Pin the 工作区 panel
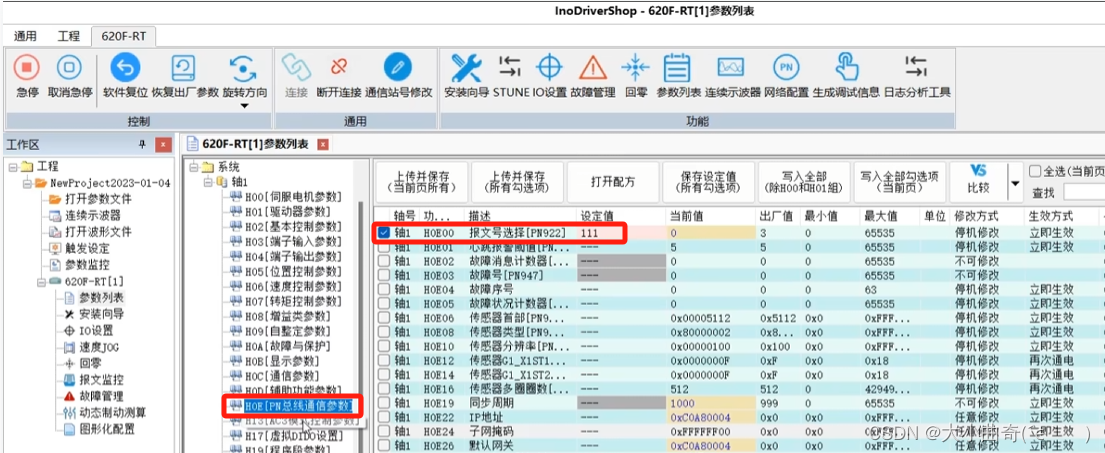Image resolution: width=1105 pixels, height=453 pixels. click(142, 144)
